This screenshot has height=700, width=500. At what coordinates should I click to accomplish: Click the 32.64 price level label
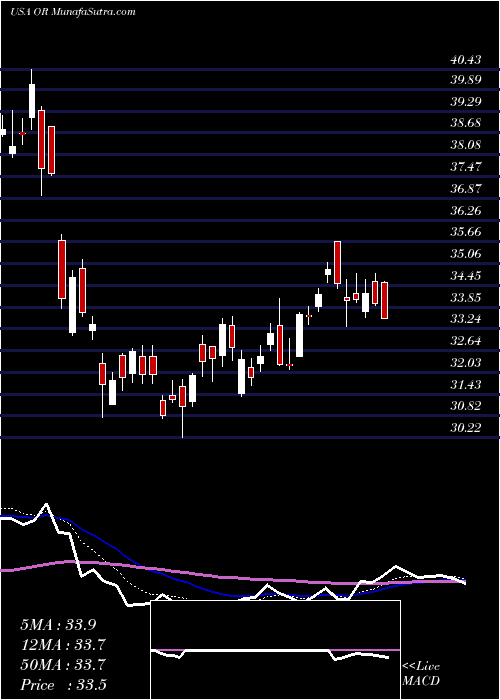(x=466, y=341)
